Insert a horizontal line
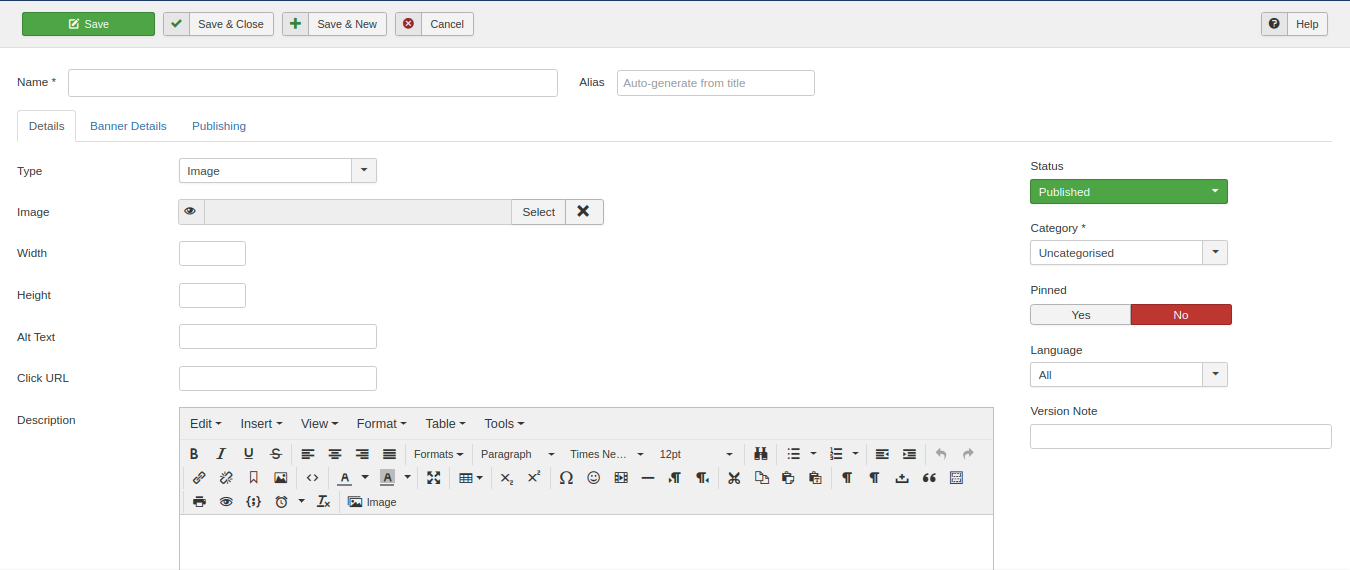 tap(648, 478)
